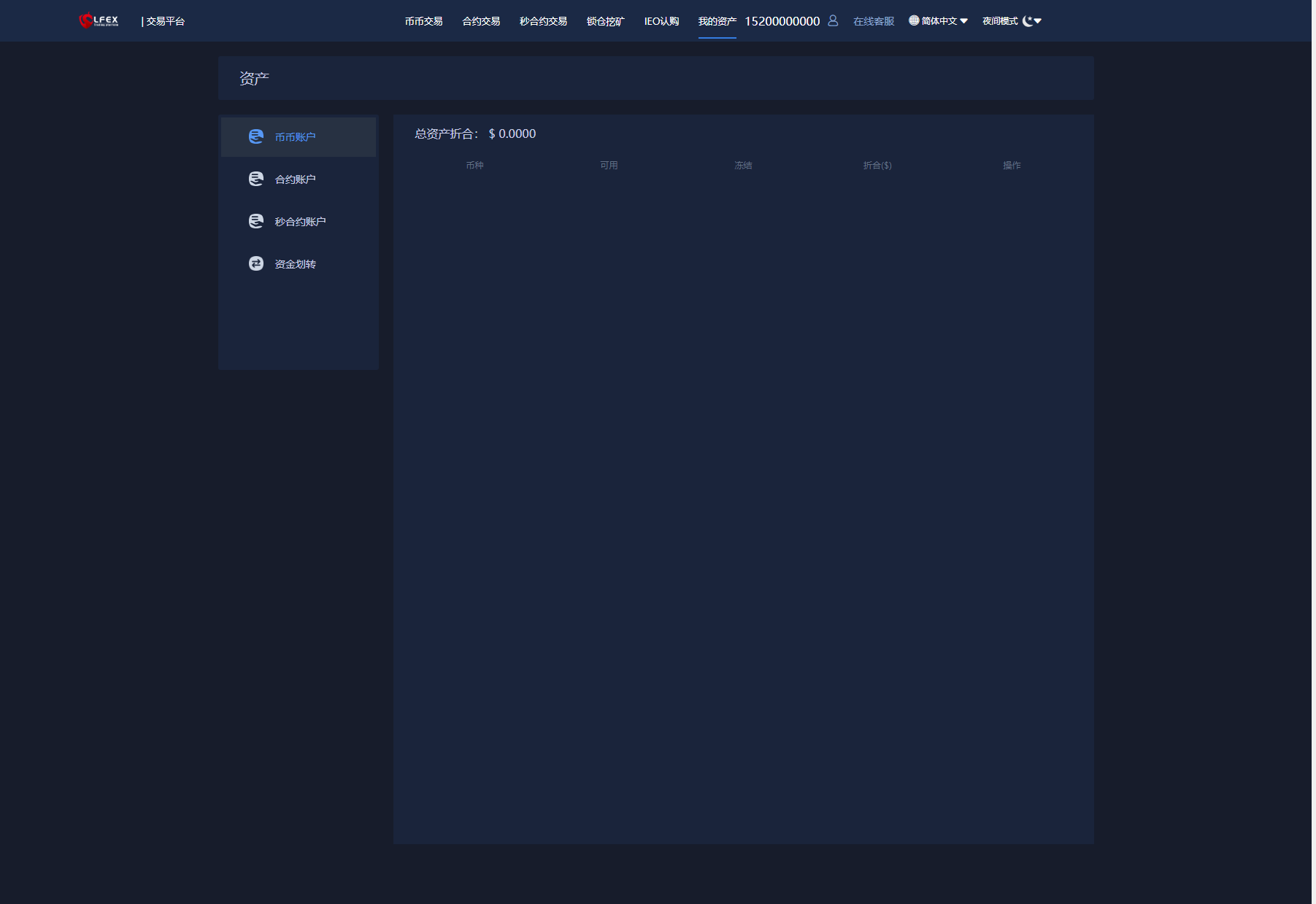This screenshot has height=904, width=1316.
Task: Click the globe language icon
Action: [x=914, y=20]
